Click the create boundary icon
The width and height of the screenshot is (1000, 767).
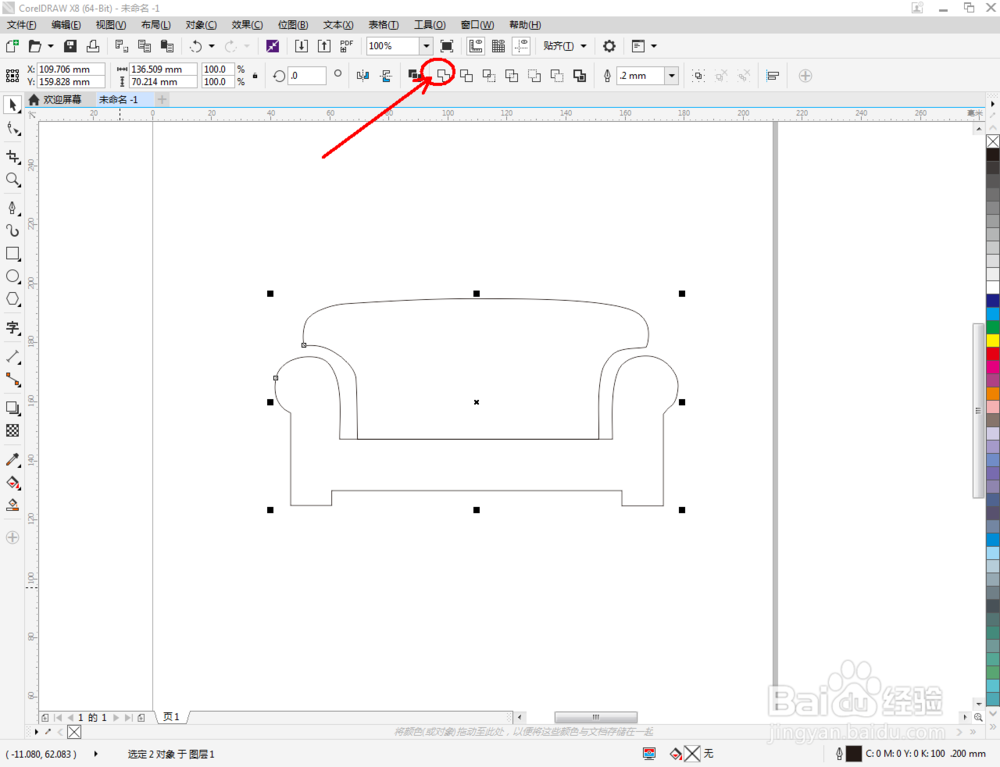[x=580, y=76]
